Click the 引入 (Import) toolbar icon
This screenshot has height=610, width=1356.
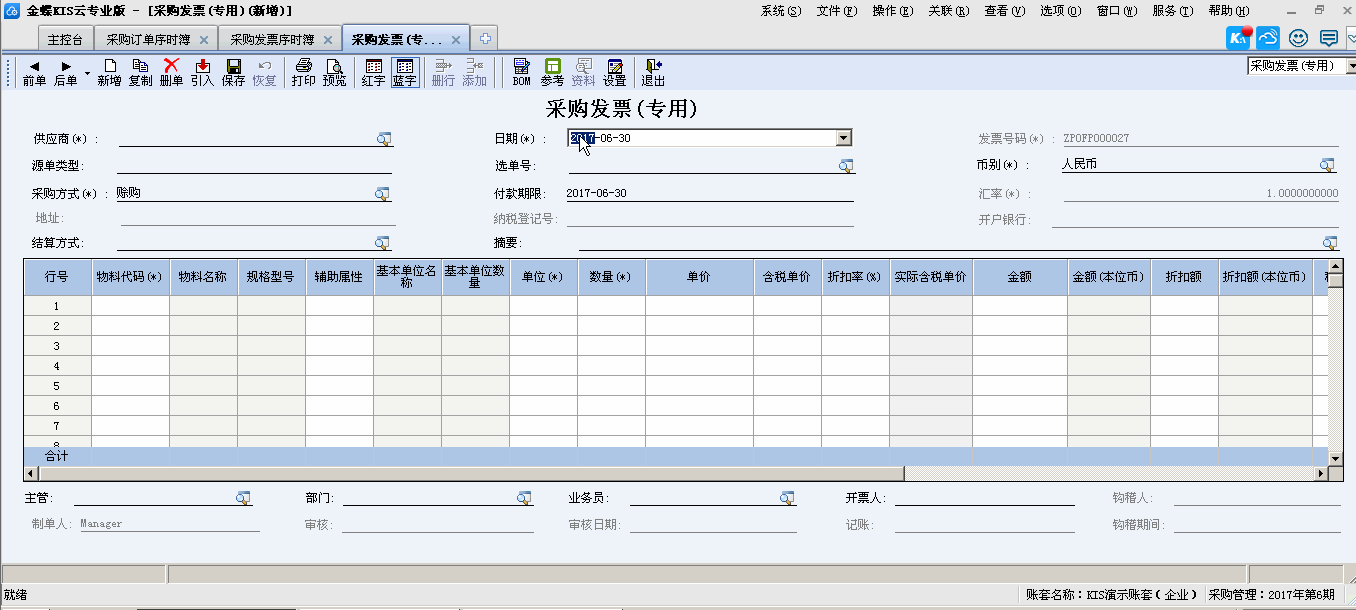[202, 72]
